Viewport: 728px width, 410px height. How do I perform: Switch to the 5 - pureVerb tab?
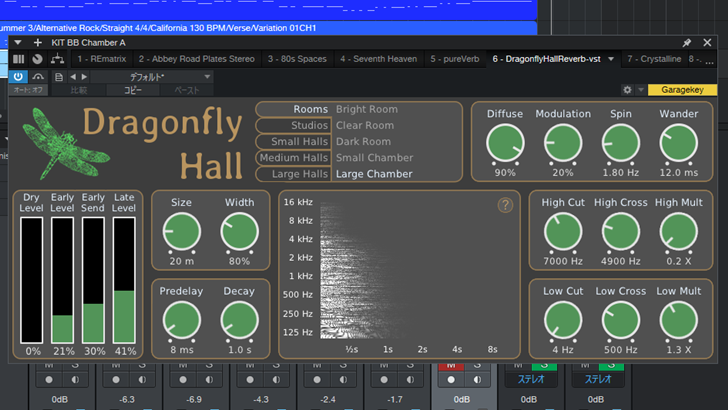455,59
